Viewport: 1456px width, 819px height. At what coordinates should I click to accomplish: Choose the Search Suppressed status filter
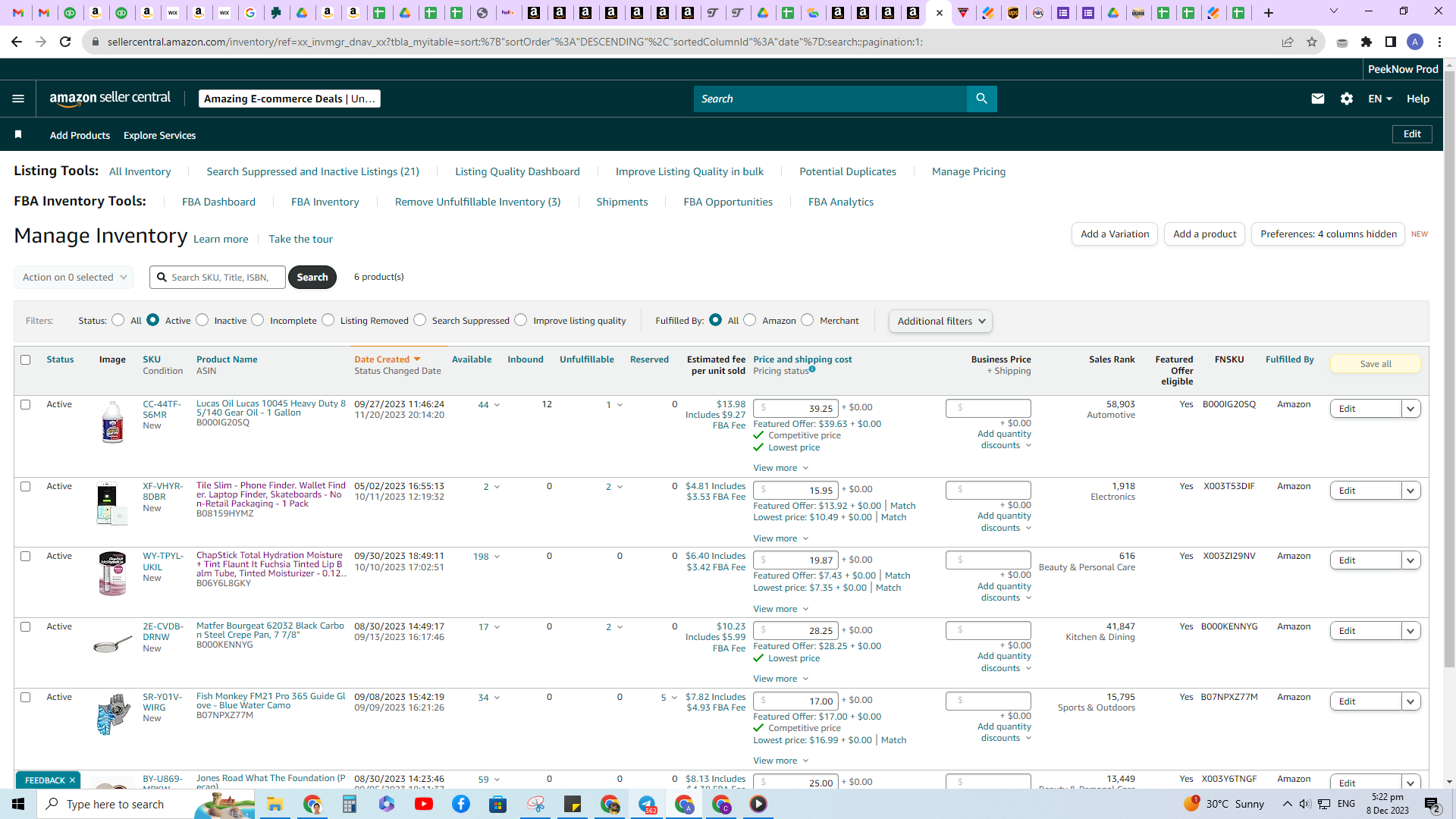point(420,320)
